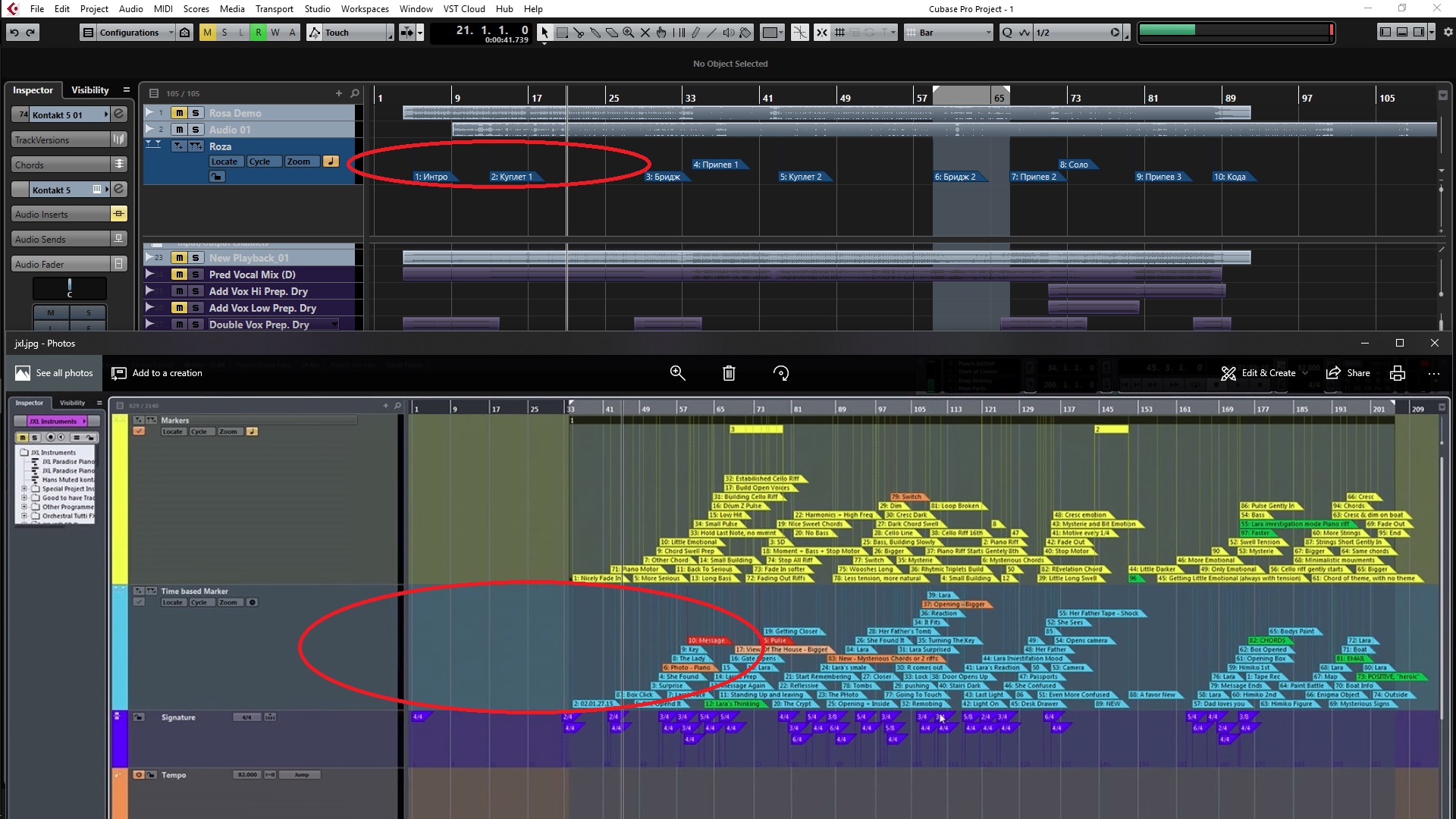Select the Zoom tool in toolbar

point(629,33)
